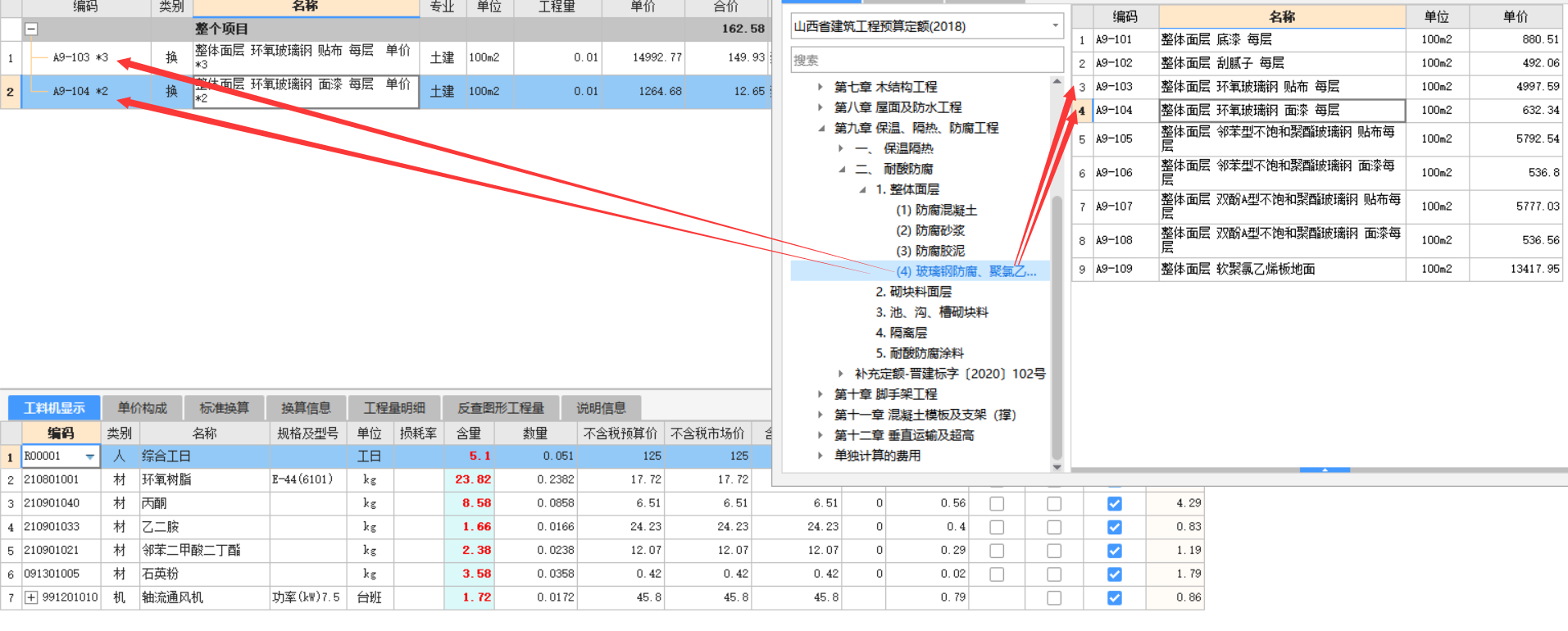This screenshot has width=1568, height=631.
Task: Click the 搜索 search box
Action: (927, 60)
